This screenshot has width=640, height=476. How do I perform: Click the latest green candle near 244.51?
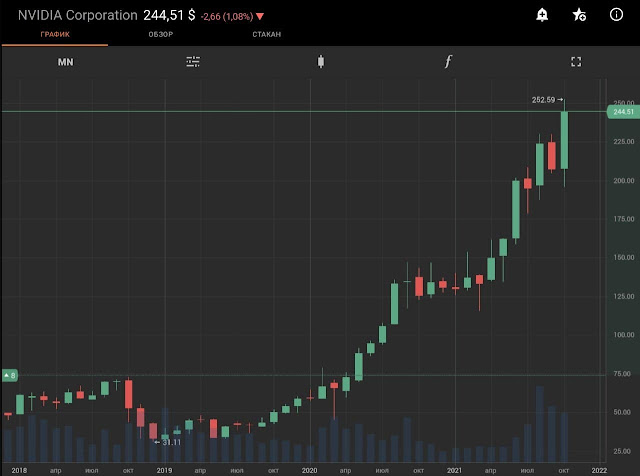564,140
